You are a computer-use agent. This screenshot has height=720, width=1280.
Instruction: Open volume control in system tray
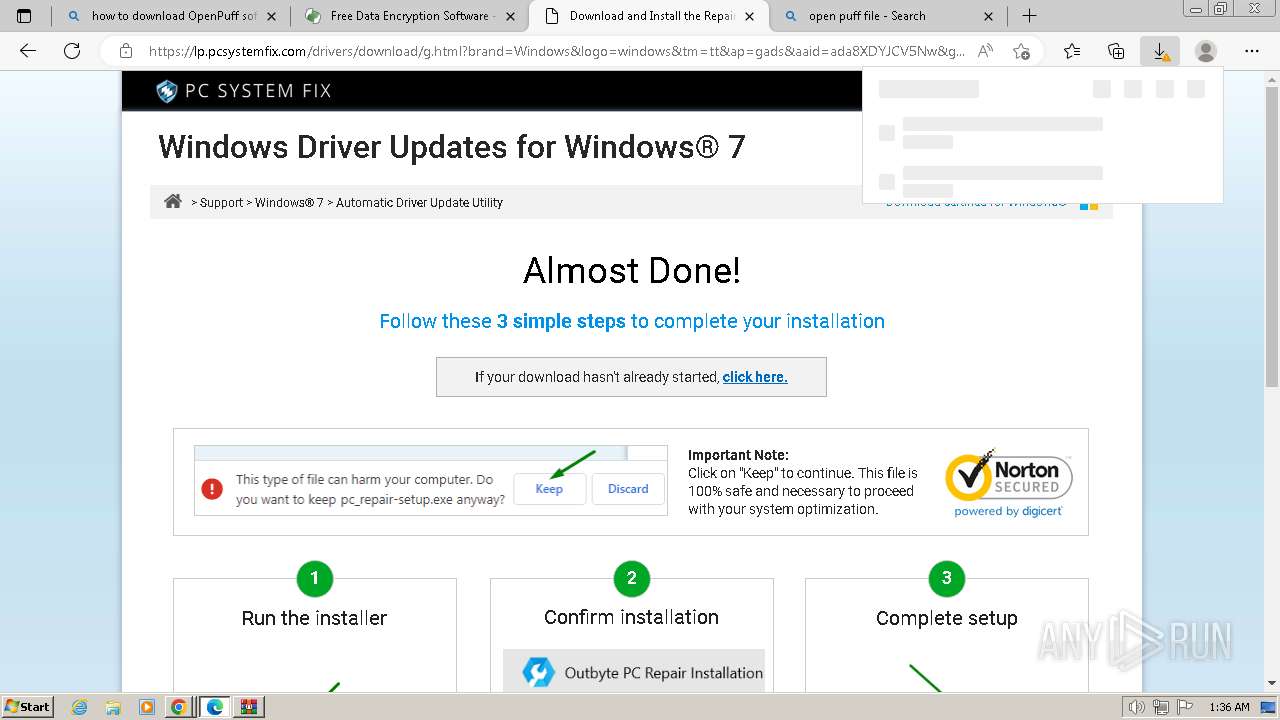[x=1137, y=707]
